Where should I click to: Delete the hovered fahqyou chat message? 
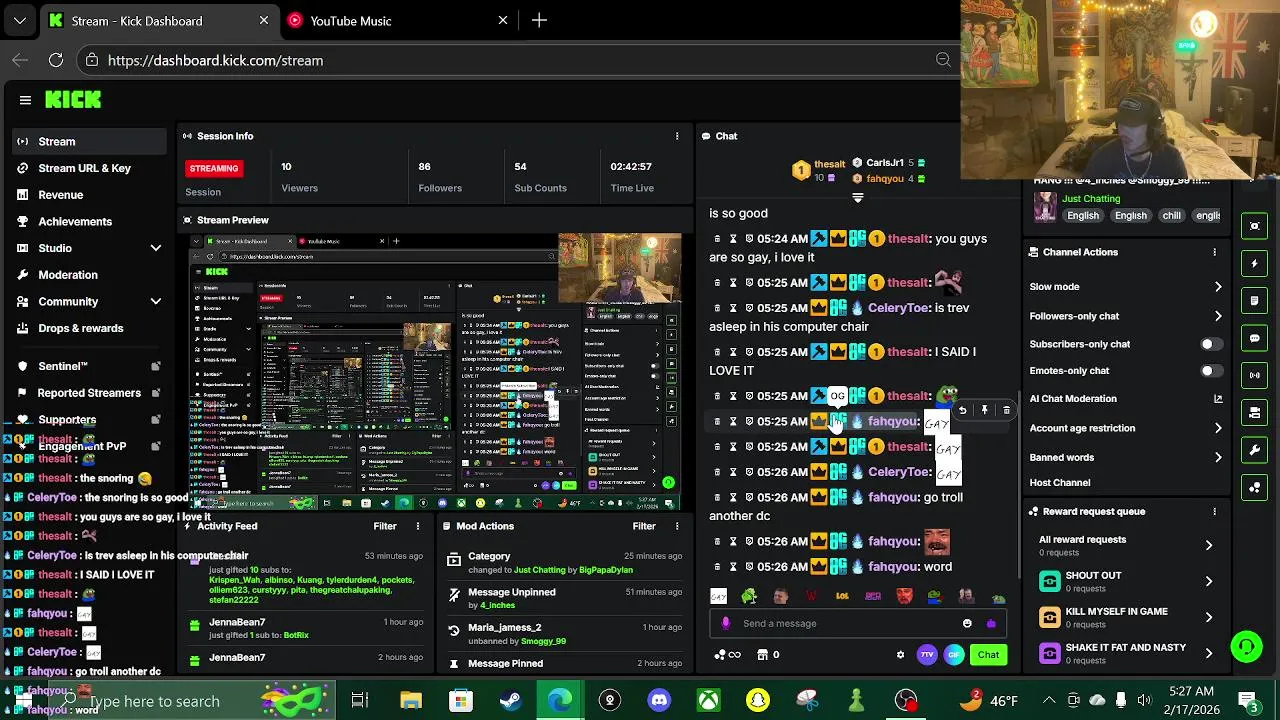(x=1006, y=410)
